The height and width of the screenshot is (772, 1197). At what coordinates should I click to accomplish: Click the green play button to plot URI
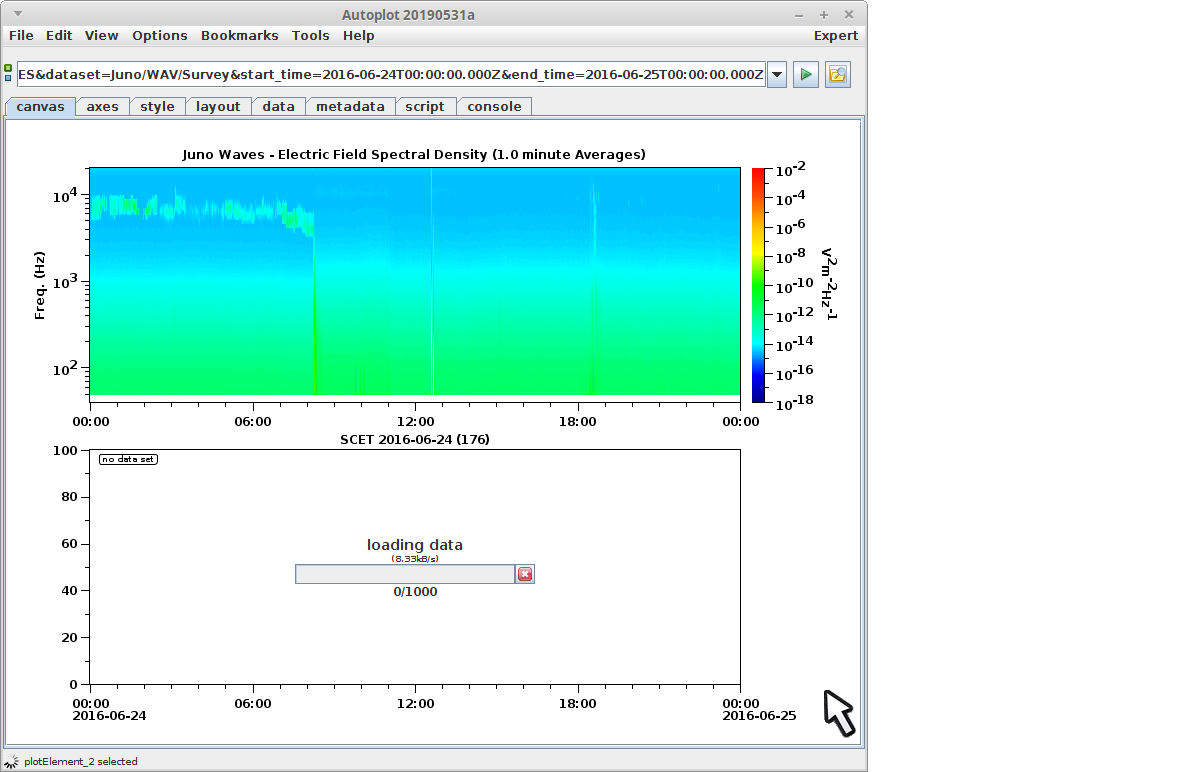[805, 75]
